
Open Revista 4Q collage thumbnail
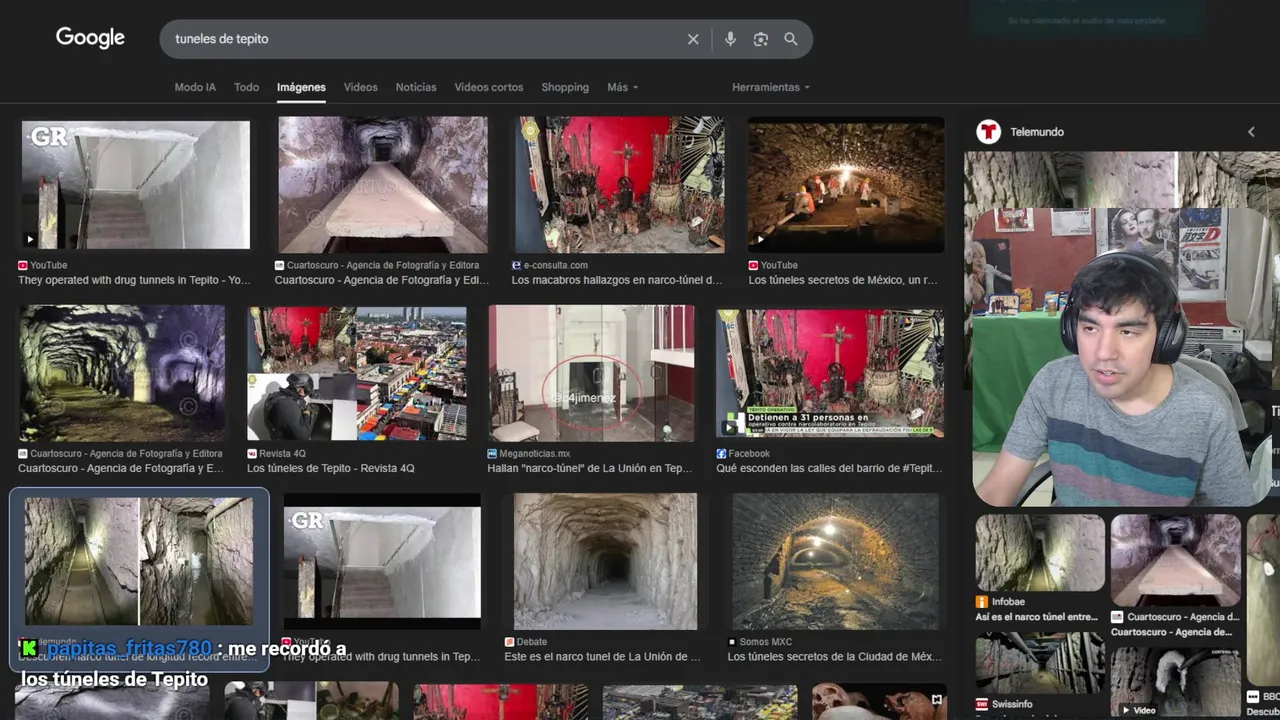(357, 373)
